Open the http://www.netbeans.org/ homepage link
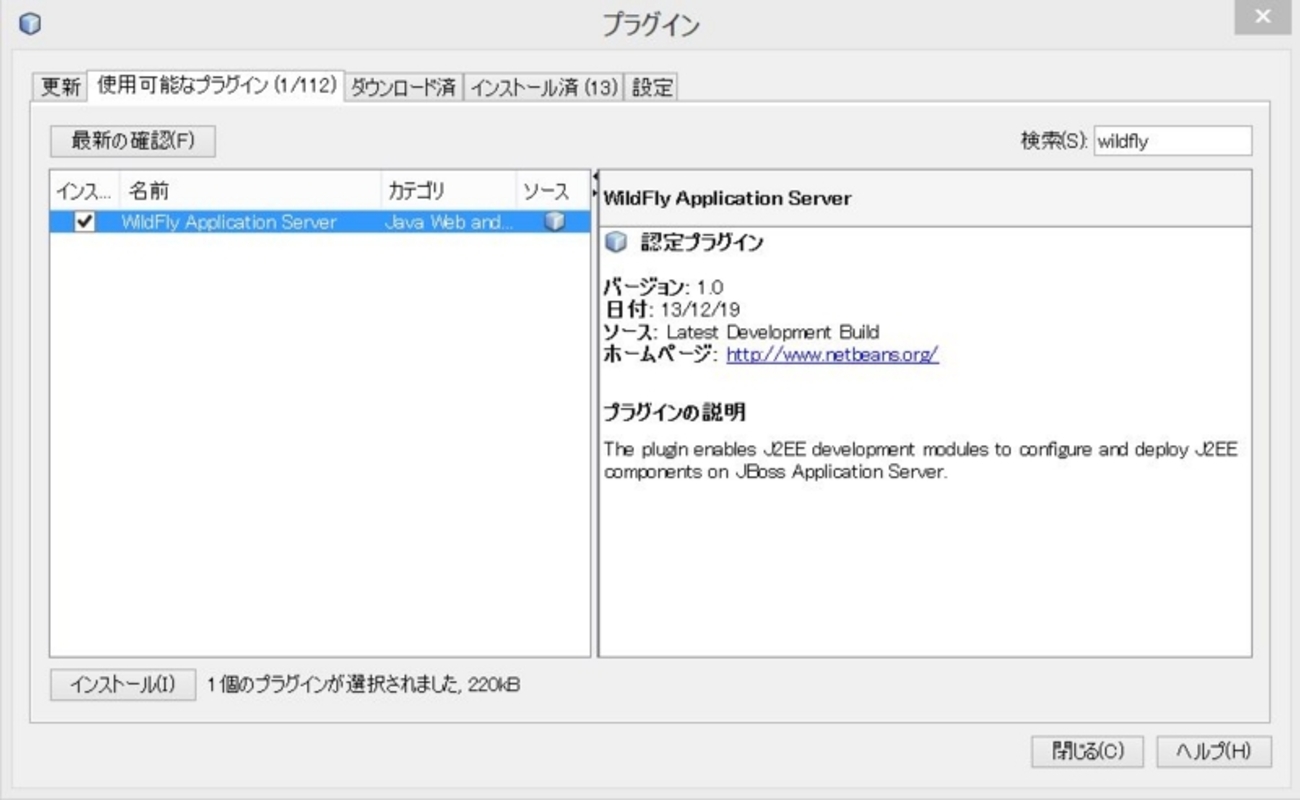Image resolution: width=1300 pixels, height=800 pixels. [x=832, y=354]
